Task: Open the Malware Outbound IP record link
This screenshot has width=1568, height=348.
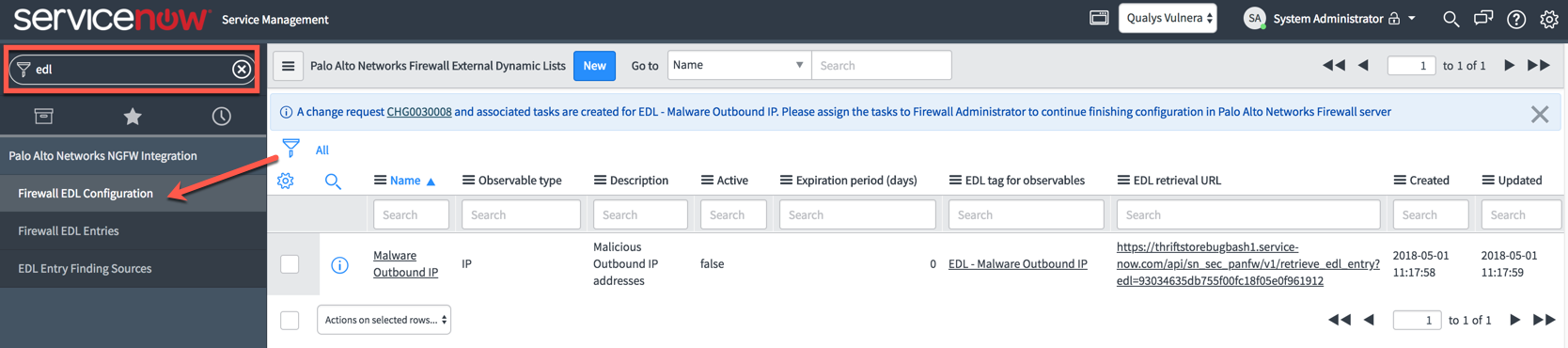Action: point(405,263)
